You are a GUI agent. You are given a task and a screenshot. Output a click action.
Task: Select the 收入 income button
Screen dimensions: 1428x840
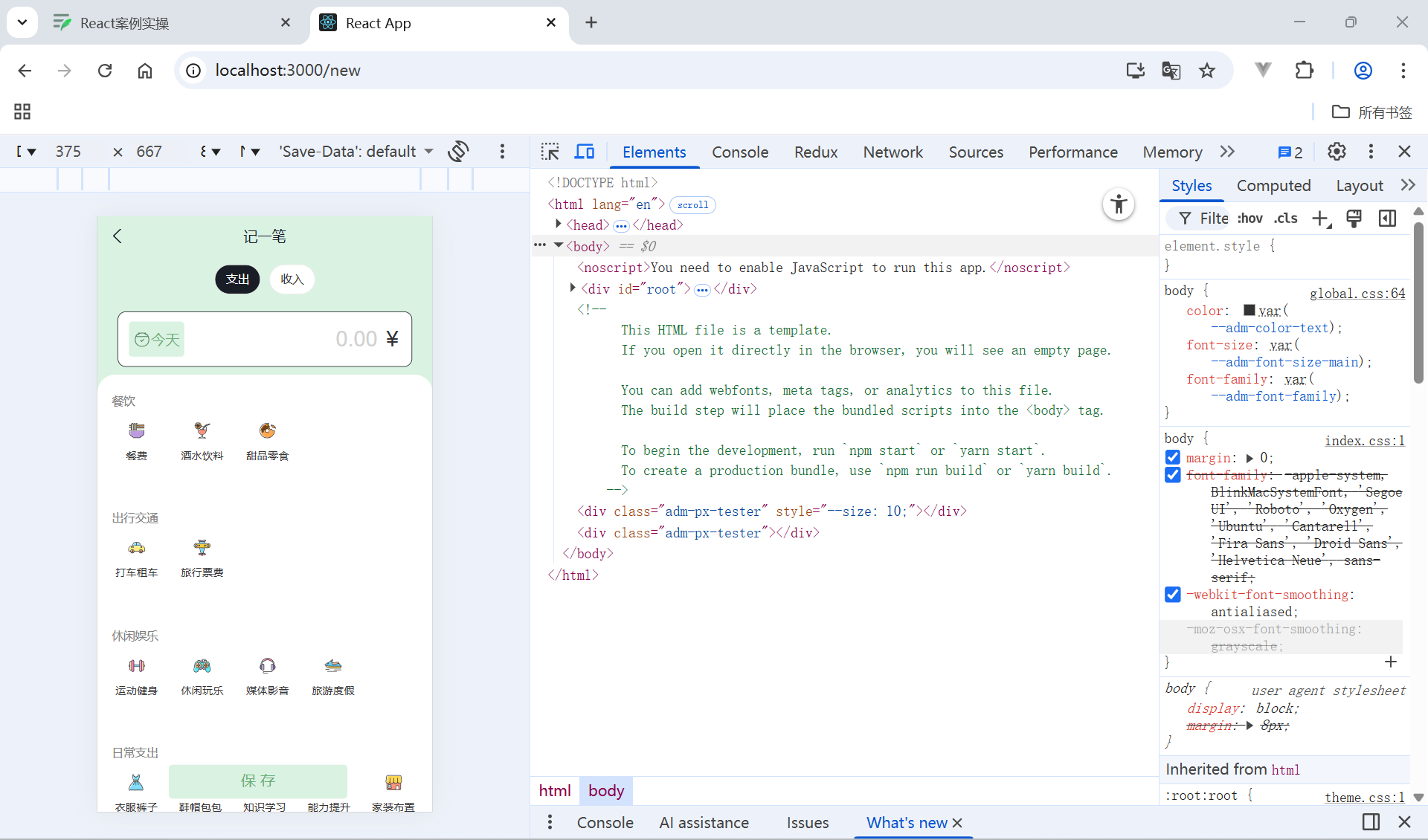coord(292,280)
